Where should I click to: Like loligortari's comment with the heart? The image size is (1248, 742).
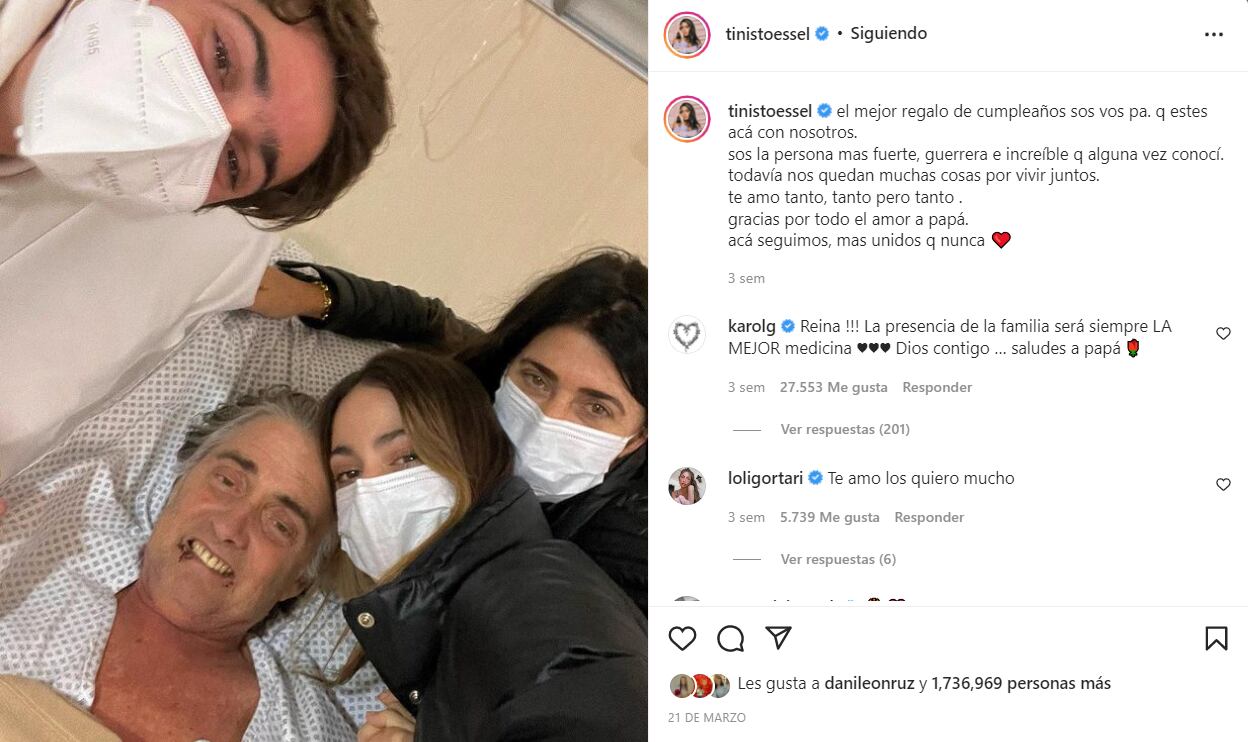[1223, 485]
